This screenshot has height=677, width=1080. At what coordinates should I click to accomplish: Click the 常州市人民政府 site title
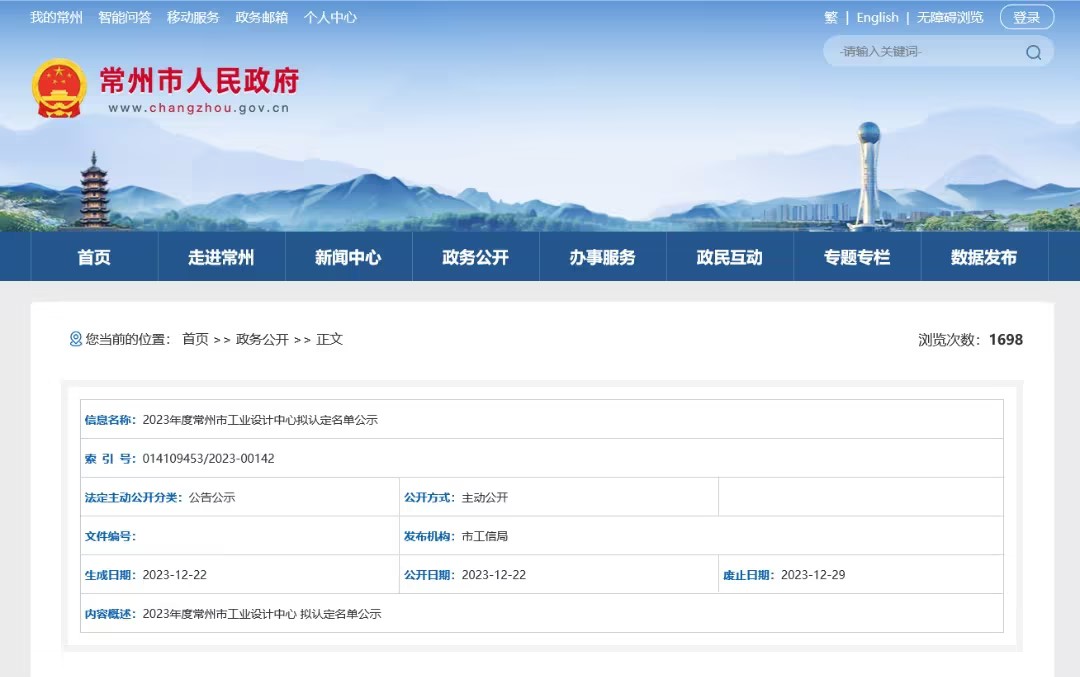(199, 80)
